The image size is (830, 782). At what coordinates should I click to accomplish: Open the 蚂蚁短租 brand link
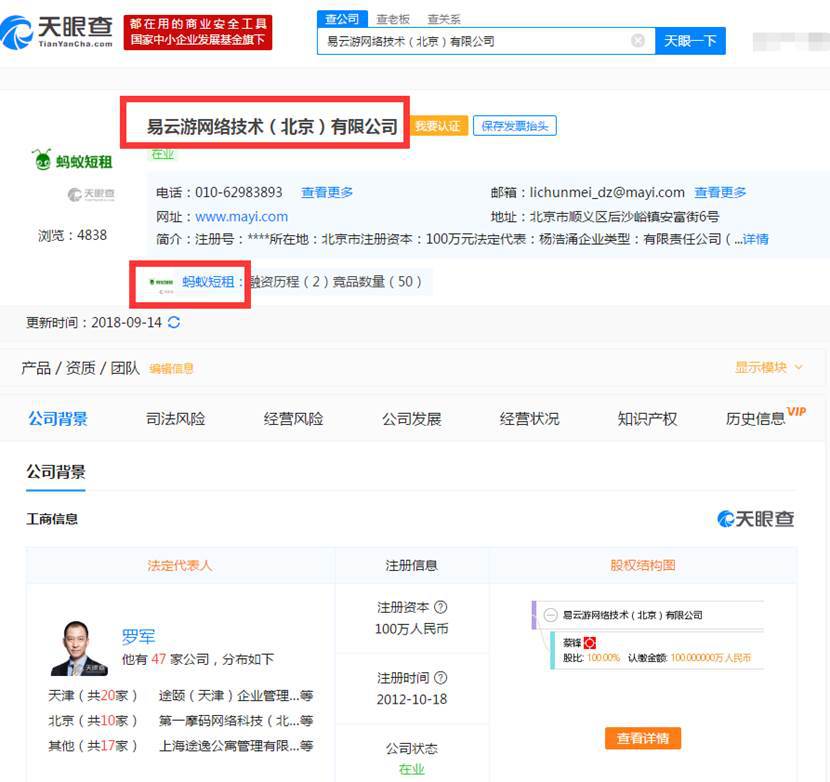click(x=208, y=282)
